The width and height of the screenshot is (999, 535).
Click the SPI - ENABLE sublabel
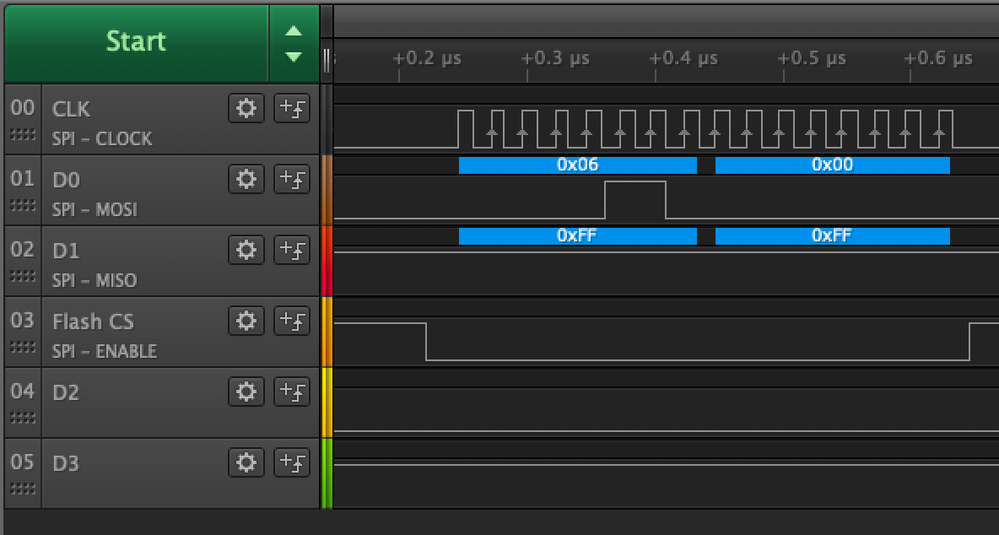pos(104,351)
